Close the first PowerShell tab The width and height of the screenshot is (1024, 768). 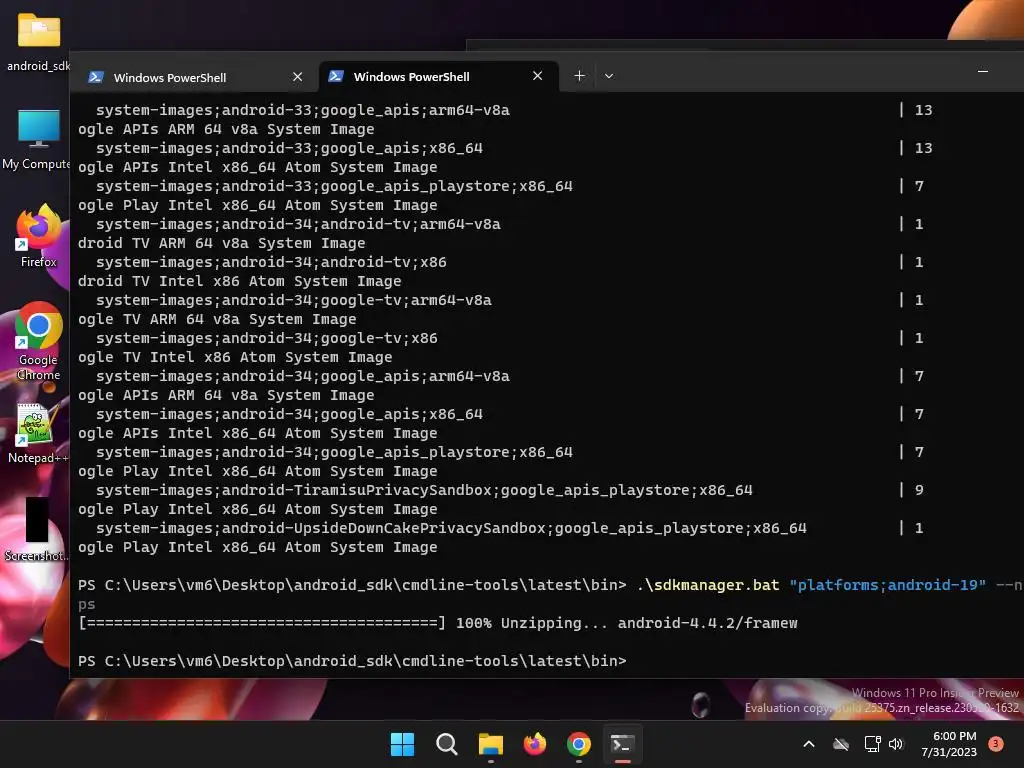[298, 77]
